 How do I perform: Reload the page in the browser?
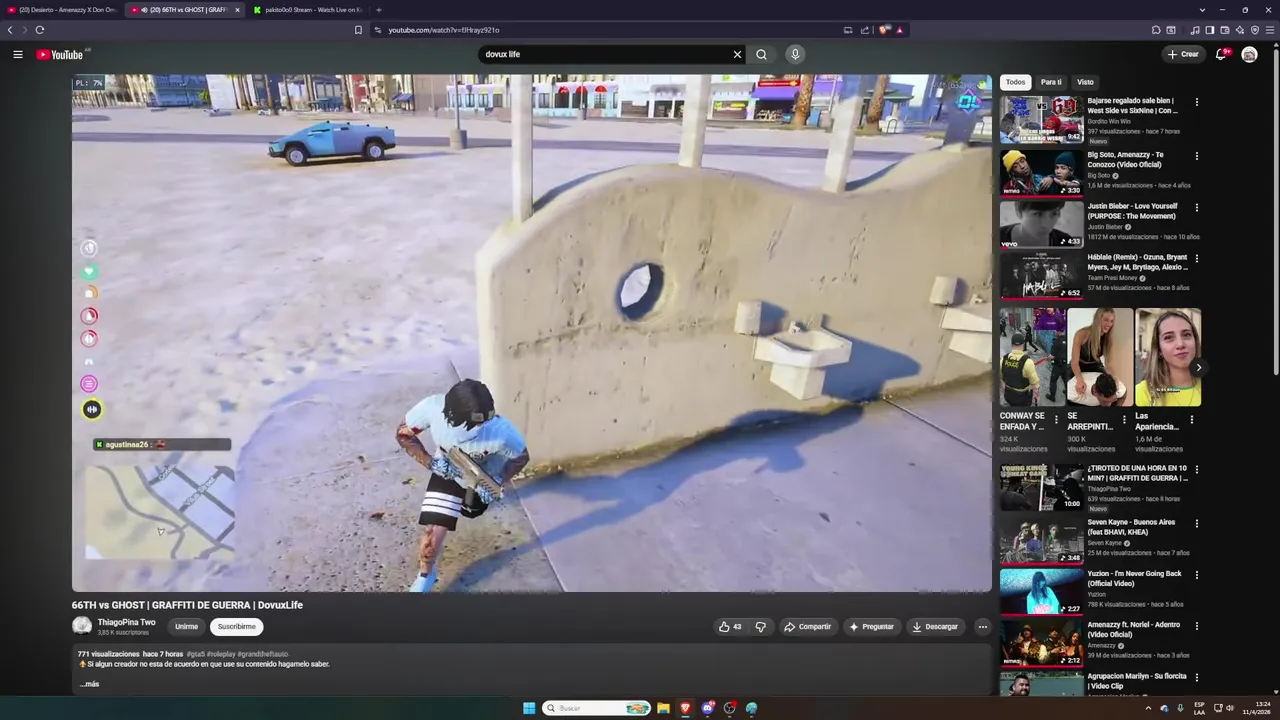40,30
